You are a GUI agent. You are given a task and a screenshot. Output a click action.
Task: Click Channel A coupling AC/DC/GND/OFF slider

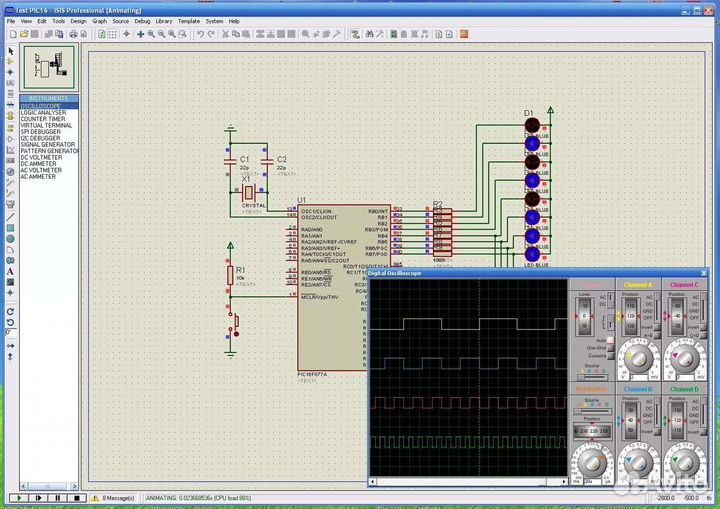point(658,307)
